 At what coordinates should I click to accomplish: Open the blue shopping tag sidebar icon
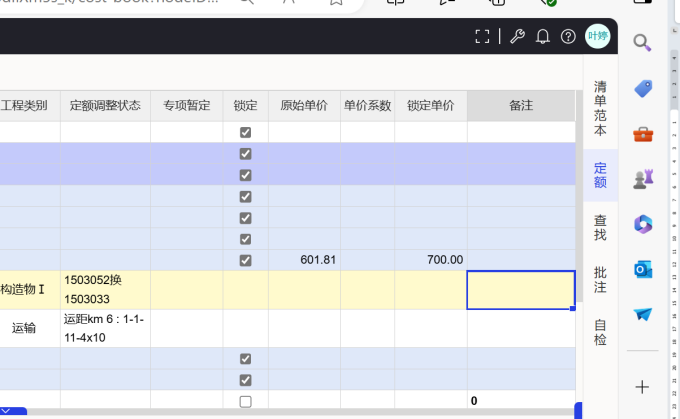(642, 88)
